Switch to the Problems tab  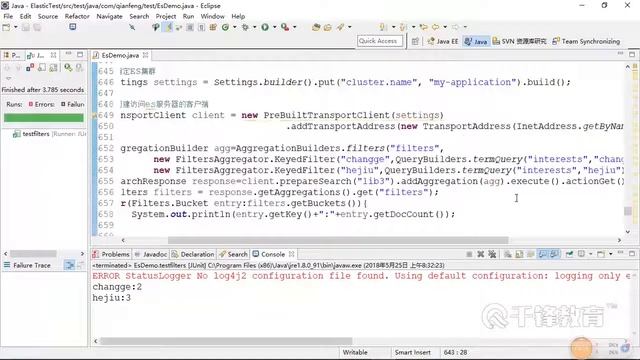tap(111, 254)
